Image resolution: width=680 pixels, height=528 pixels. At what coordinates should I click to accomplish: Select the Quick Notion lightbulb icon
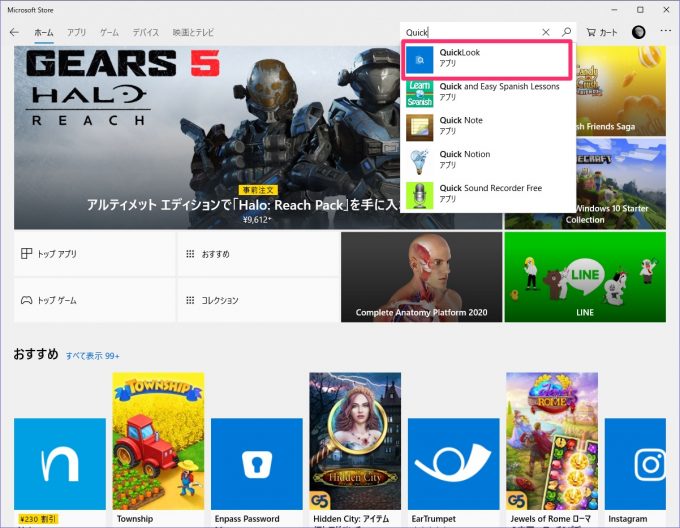pyautogui.click(x=419, y=162)
